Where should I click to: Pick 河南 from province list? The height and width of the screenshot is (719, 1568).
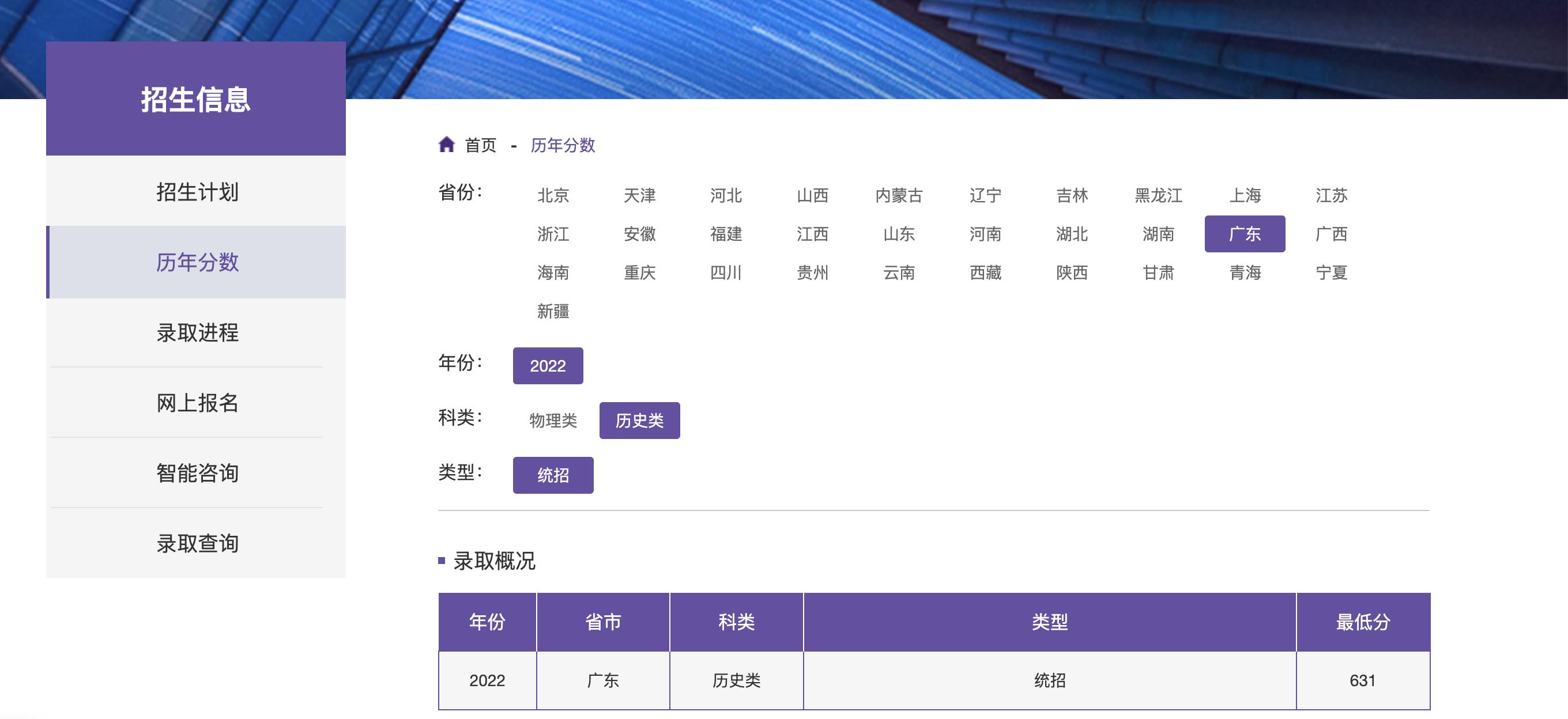[986, 233]
